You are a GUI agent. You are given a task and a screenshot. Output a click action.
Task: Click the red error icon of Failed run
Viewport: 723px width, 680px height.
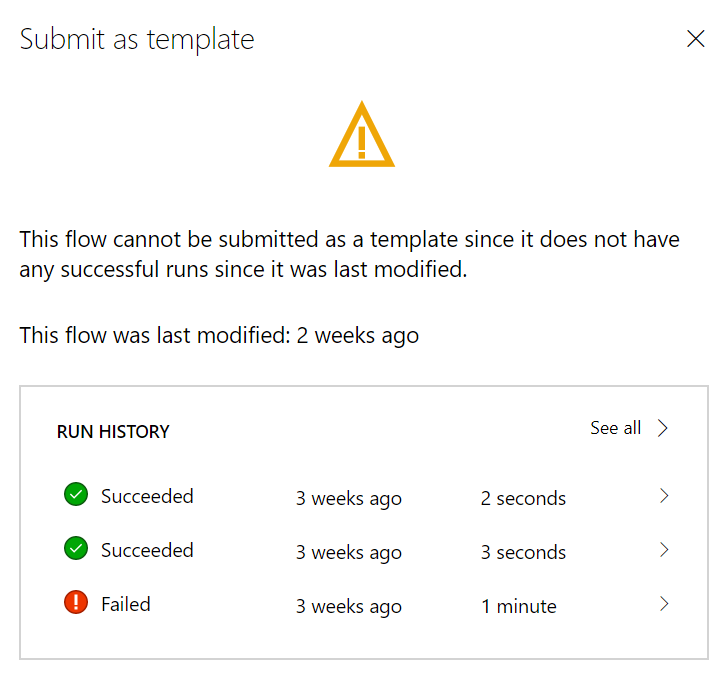[76, 603]
